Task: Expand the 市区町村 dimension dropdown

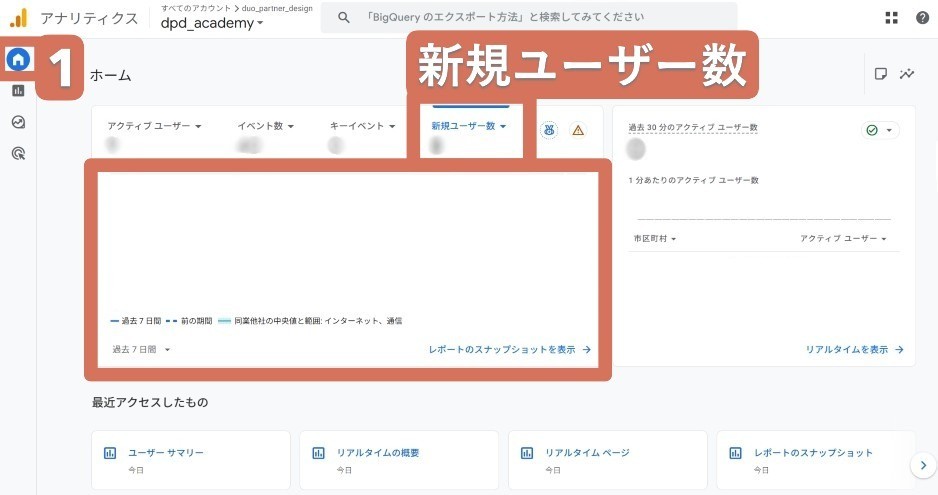Action: [x=655, y=239]
